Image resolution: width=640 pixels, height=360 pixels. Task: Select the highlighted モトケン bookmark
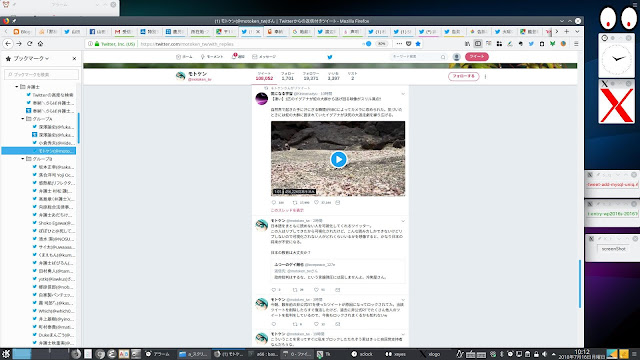tap(39, 151)
